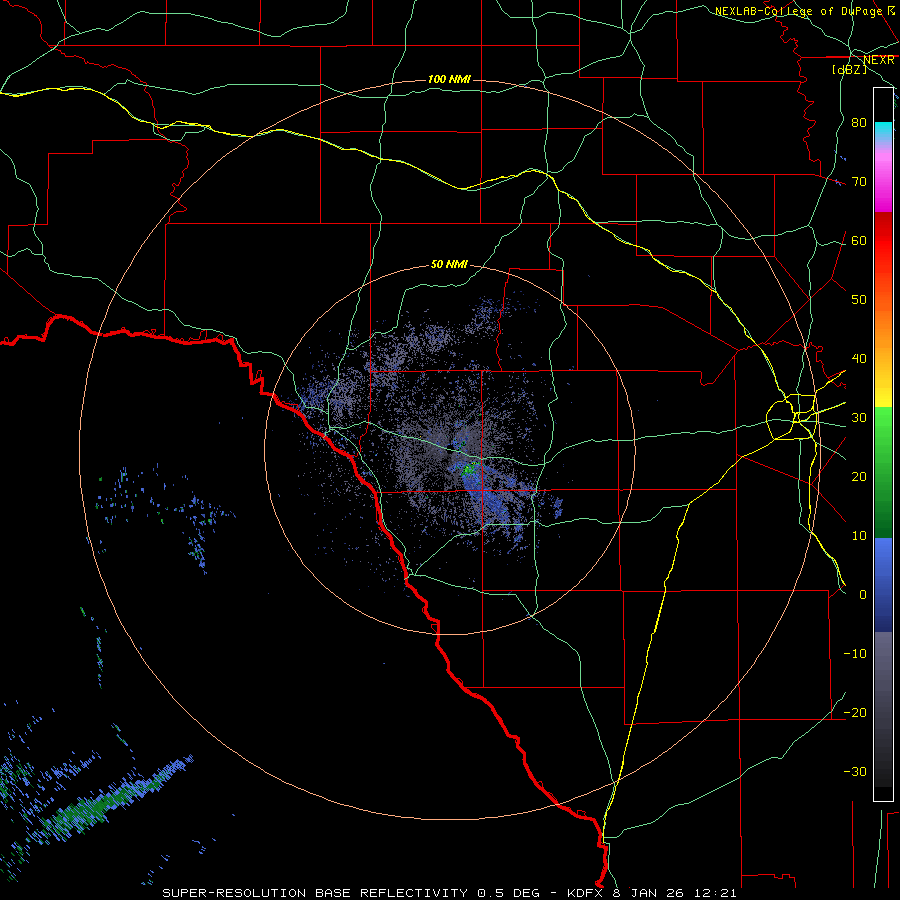Viewport: 900px width, 900px height.
Task: Click the 40 dBZ scale value
Action: tap(859, 358)
